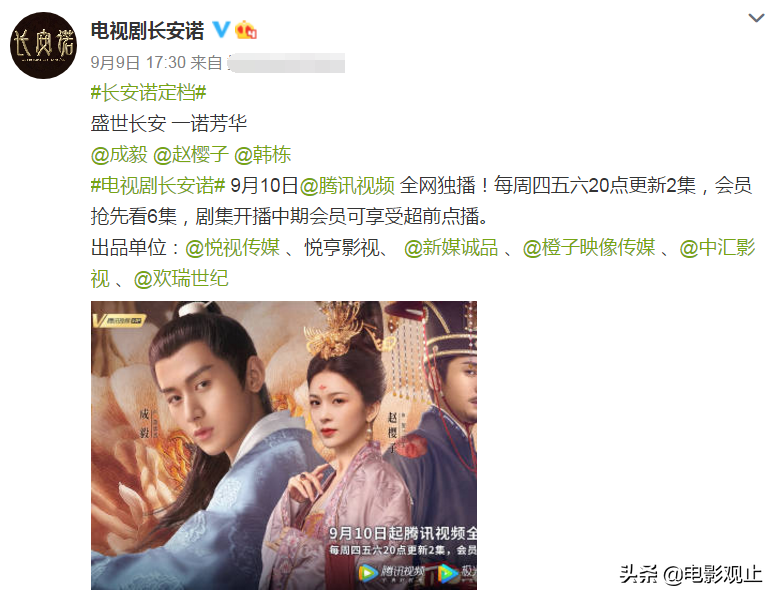Click the crown membership badge icon
Image resolution: width=779 pixels, height=601 pixels.
click(x=246, y=30)
